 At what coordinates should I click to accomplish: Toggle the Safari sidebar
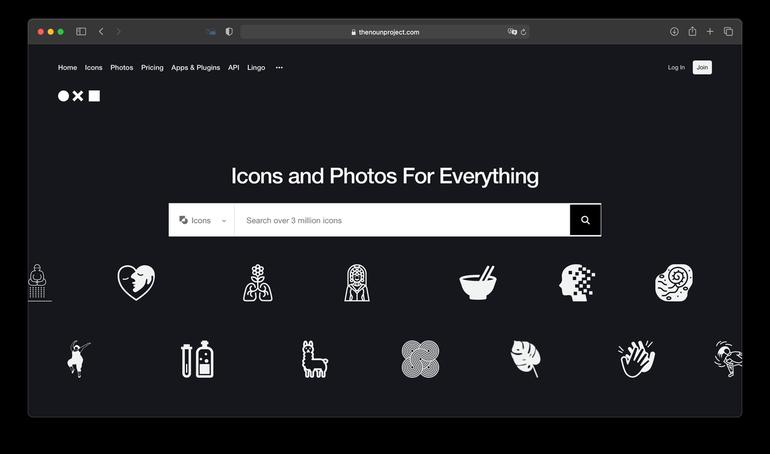[x=81, y=32]
